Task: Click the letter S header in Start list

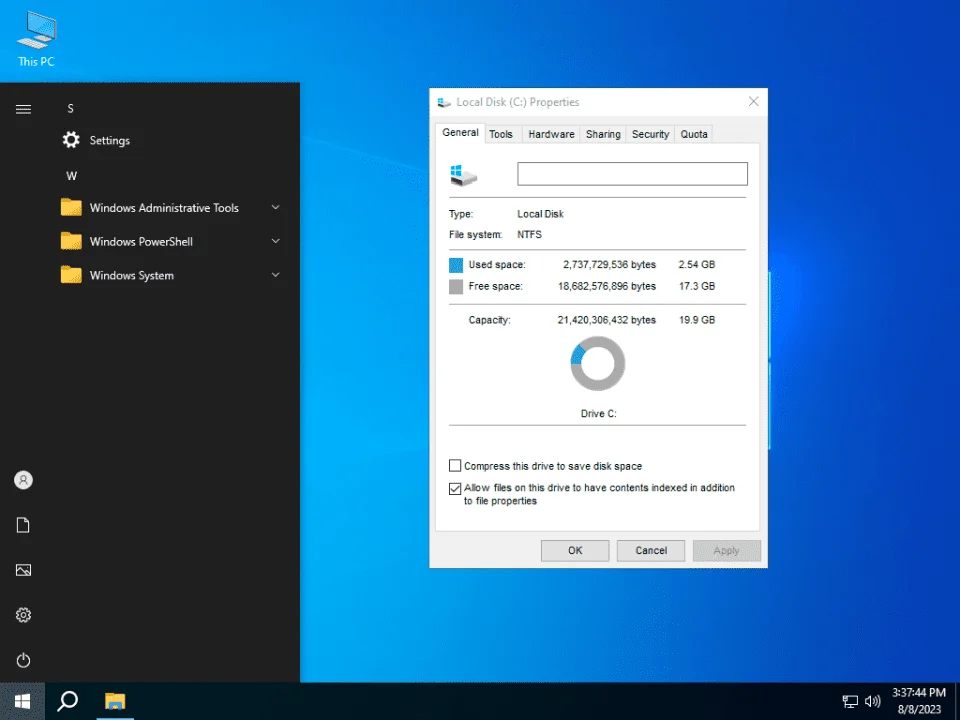Action: point(70,108)
